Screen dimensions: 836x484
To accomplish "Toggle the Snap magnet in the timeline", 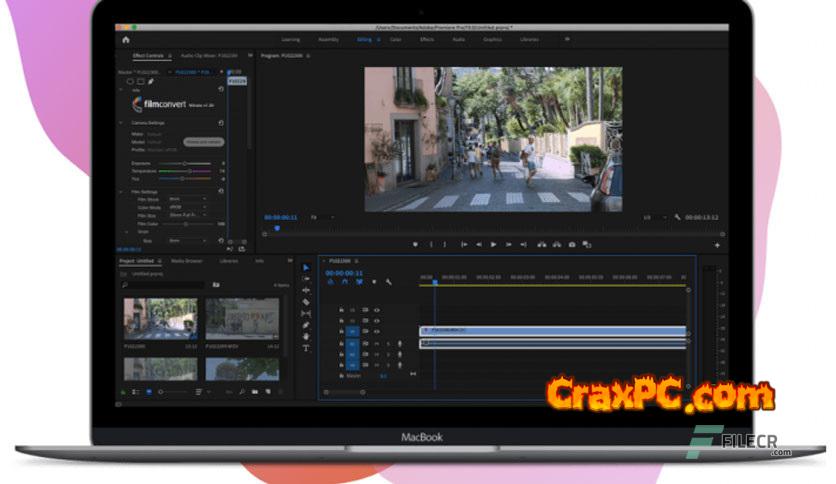I will (x=345, y=282).
